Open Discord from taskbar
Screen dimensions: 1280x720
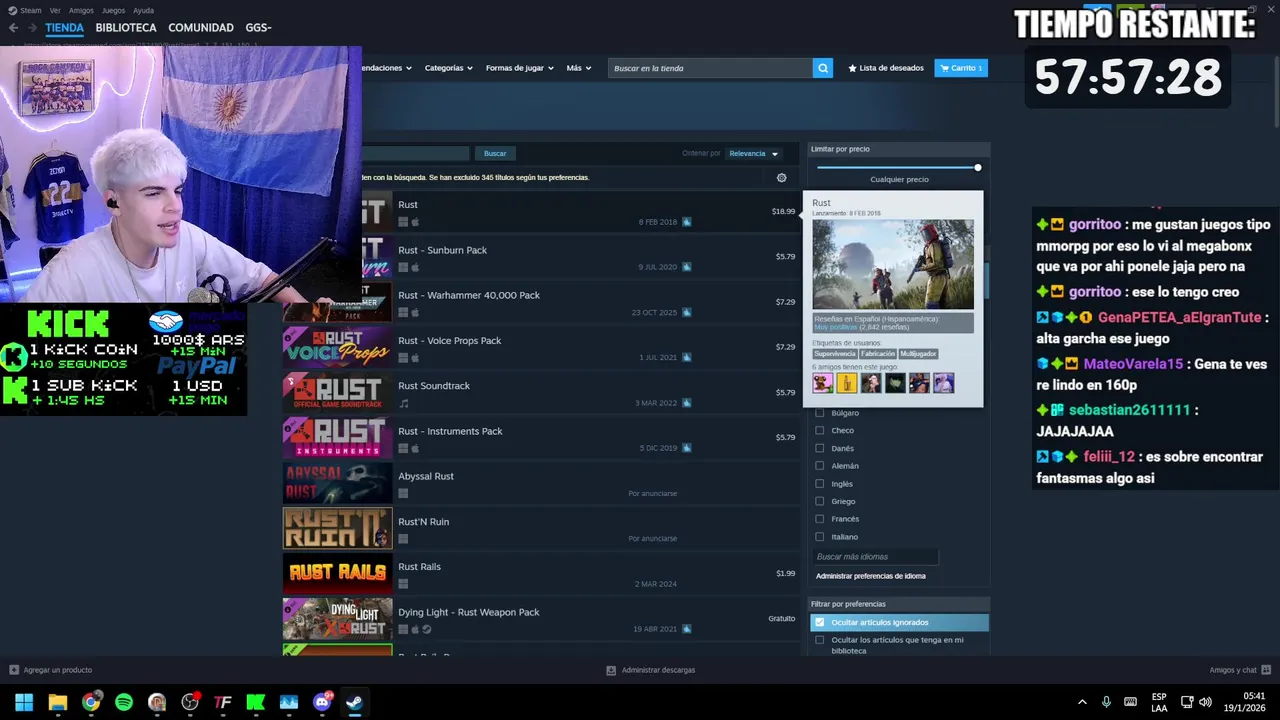click(x=322, y=702)
